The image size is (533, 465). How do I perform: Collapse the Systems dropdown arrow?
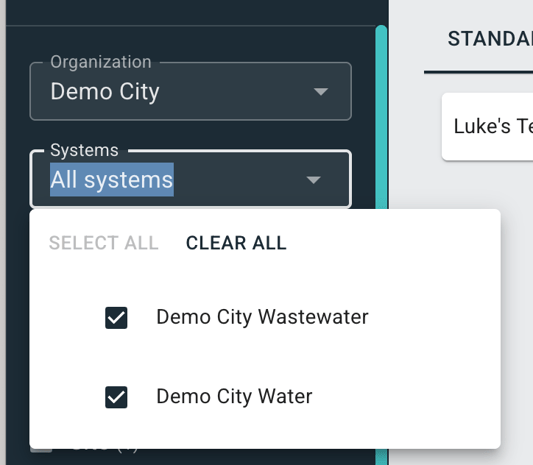pyautogui.click(x=313, y=179)
